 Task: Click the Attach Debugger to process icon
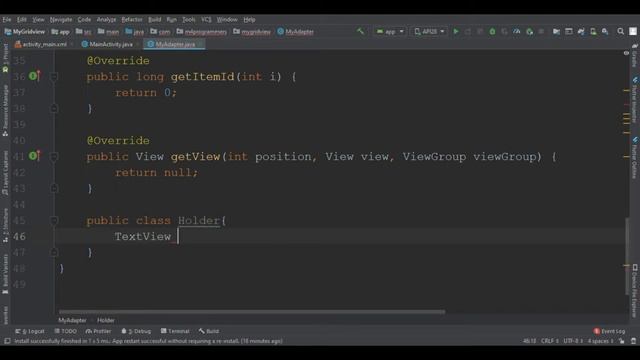click(x=529, y=31)
